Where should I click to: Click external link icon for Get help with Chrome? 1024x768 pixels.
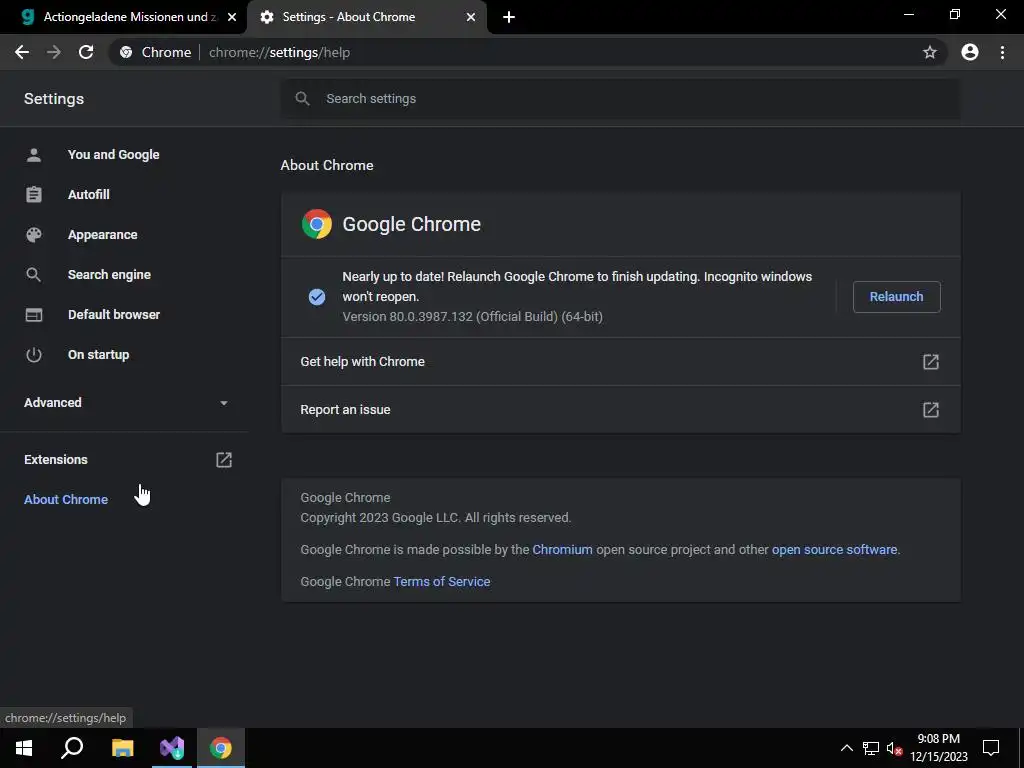931,362
